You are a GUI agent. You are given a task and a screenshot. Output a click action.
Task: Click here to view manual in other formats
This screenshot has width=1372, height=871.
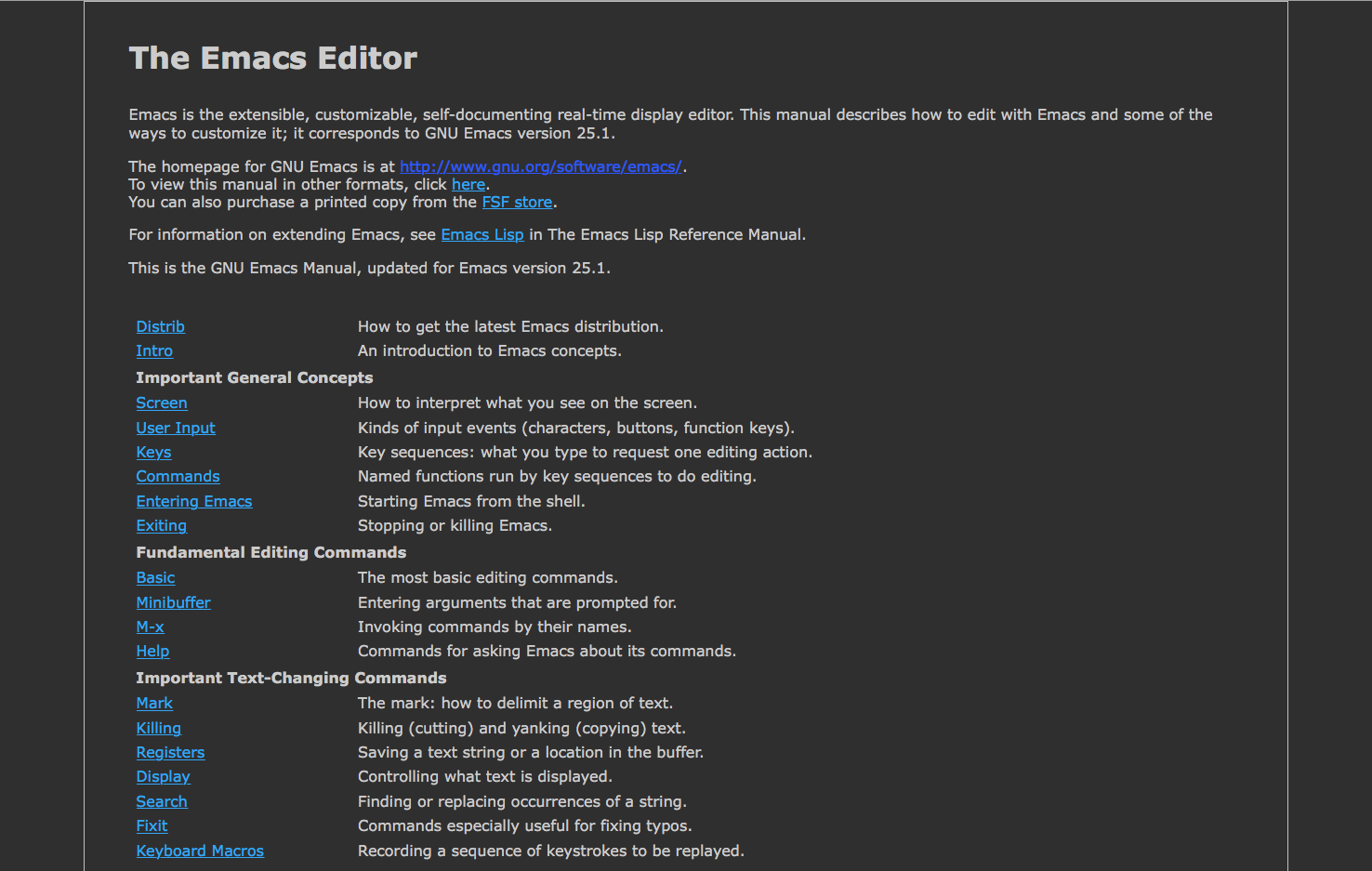[468, 184]
